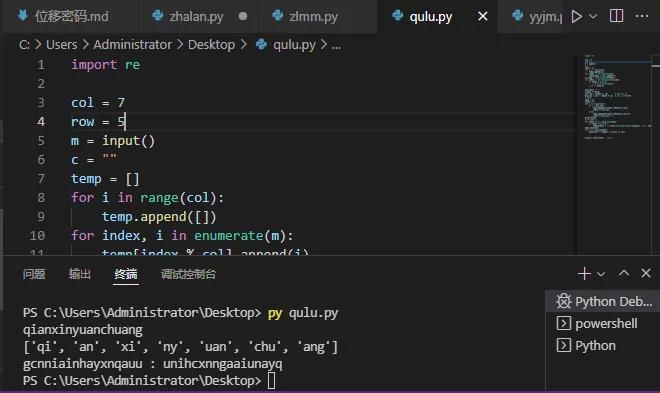Run the Python file with play icon

click(576, 16)
